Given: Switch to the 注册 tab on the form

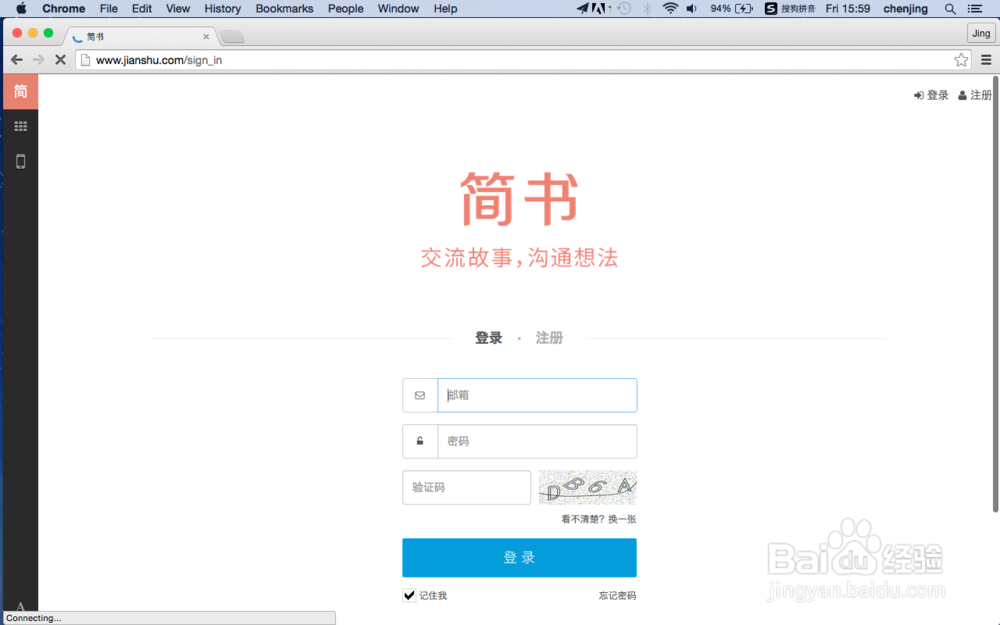Looking at the screenshot, I should point(549,337).
